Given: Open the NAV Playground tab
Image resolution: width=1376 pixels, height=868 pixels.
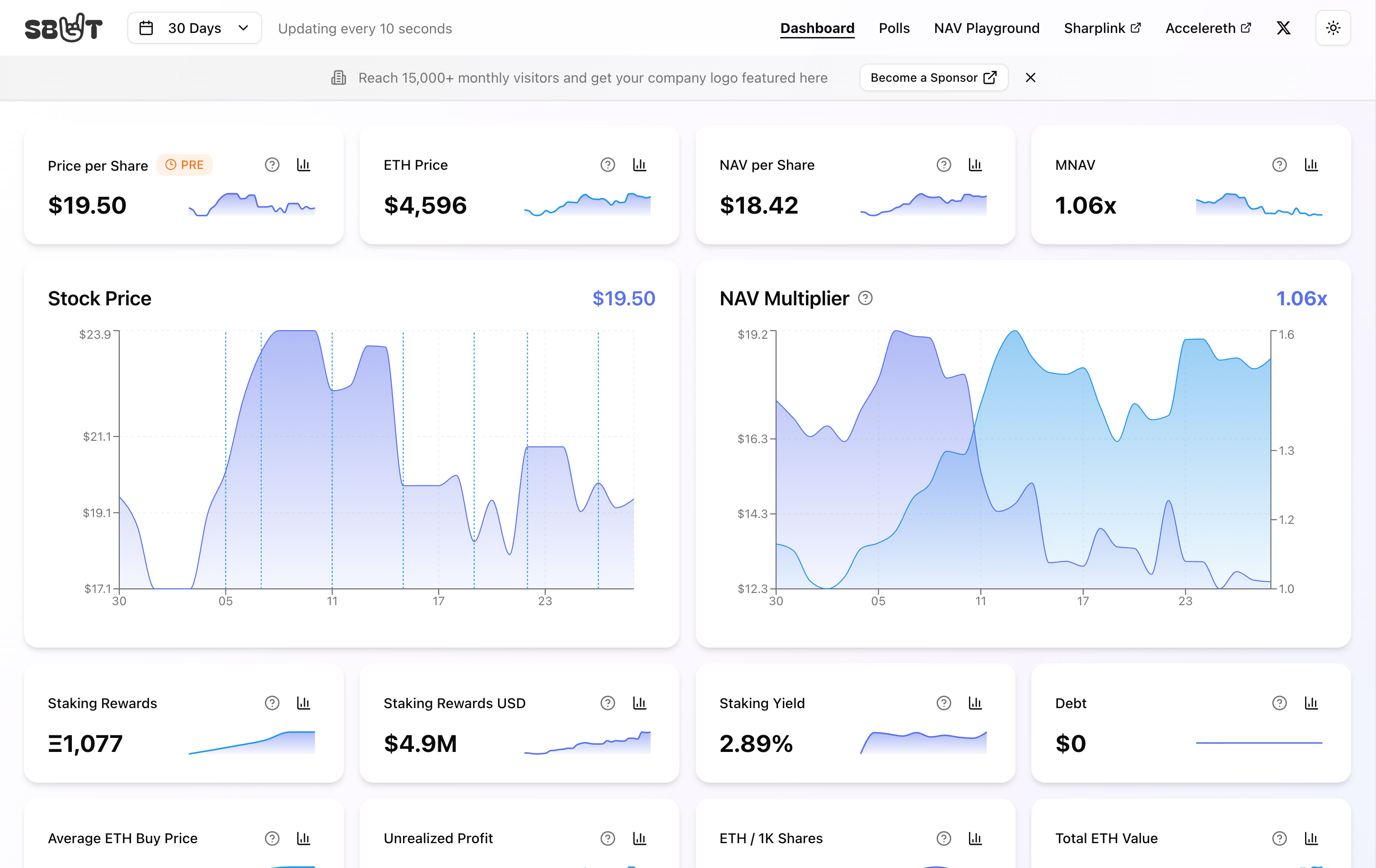Looking at the screenshot, I should (986, 28).
